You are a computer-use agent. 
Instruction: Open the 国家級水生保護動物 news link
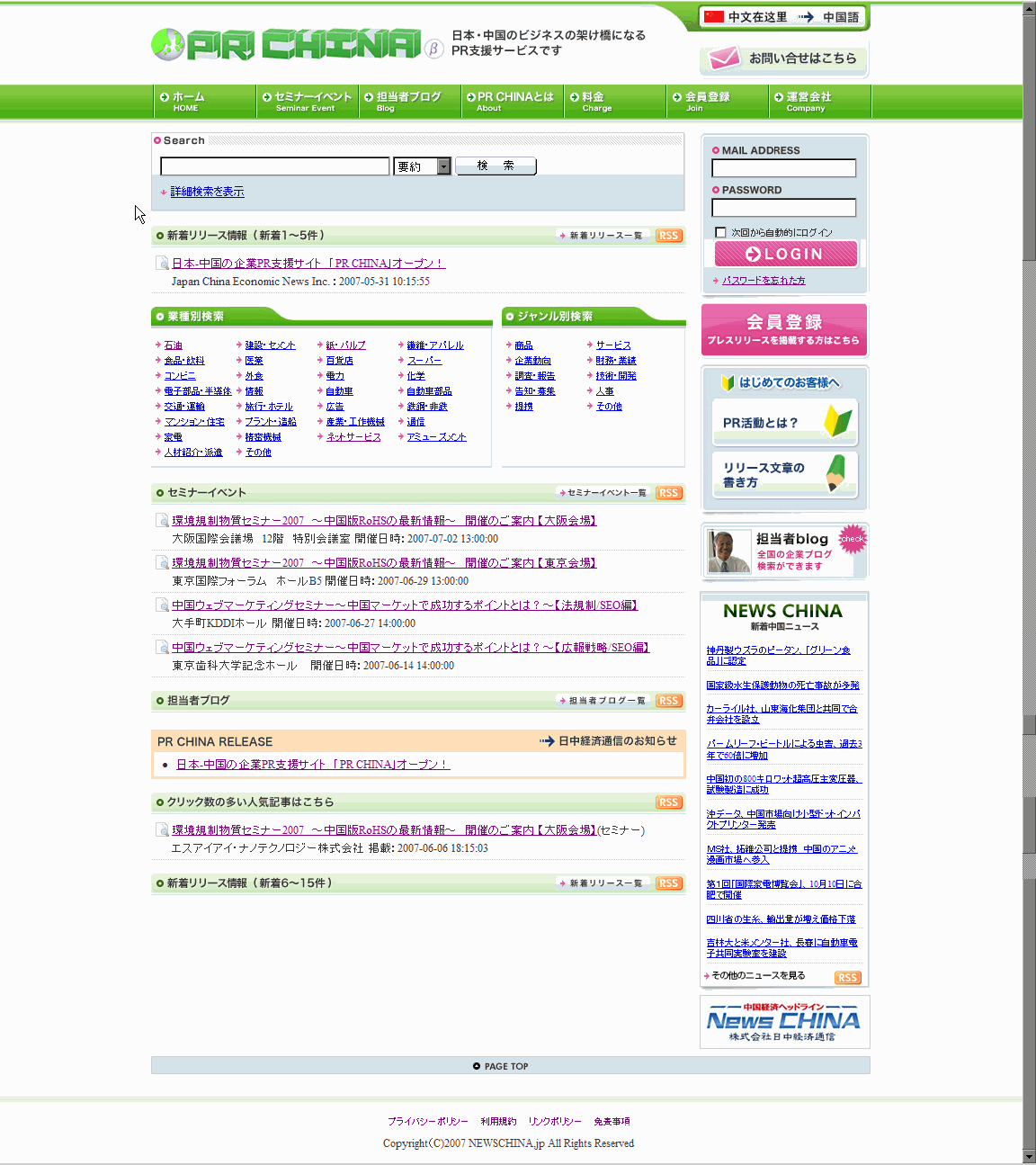782,686
